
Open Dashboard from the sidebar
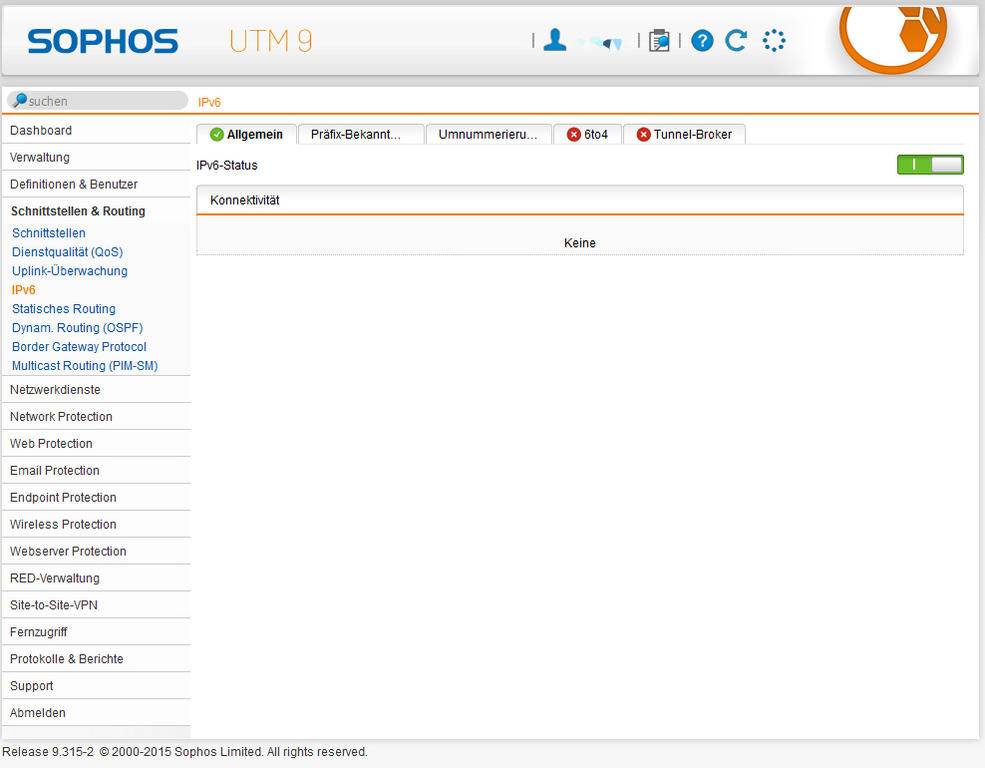coord(41,131)
